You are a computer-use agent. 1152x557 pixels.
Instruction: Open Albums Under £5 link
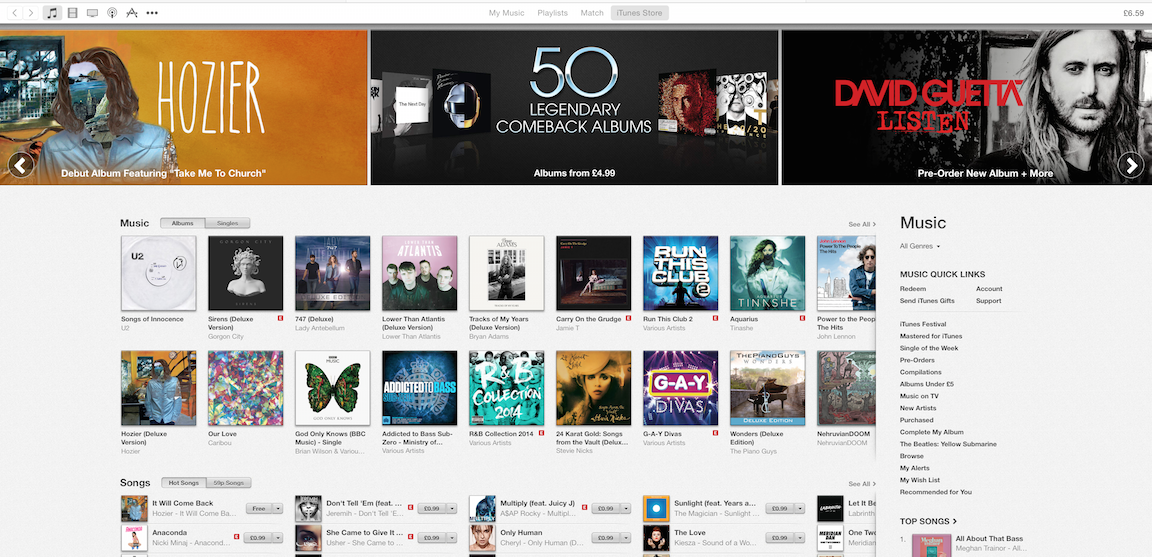coord(924,384)
